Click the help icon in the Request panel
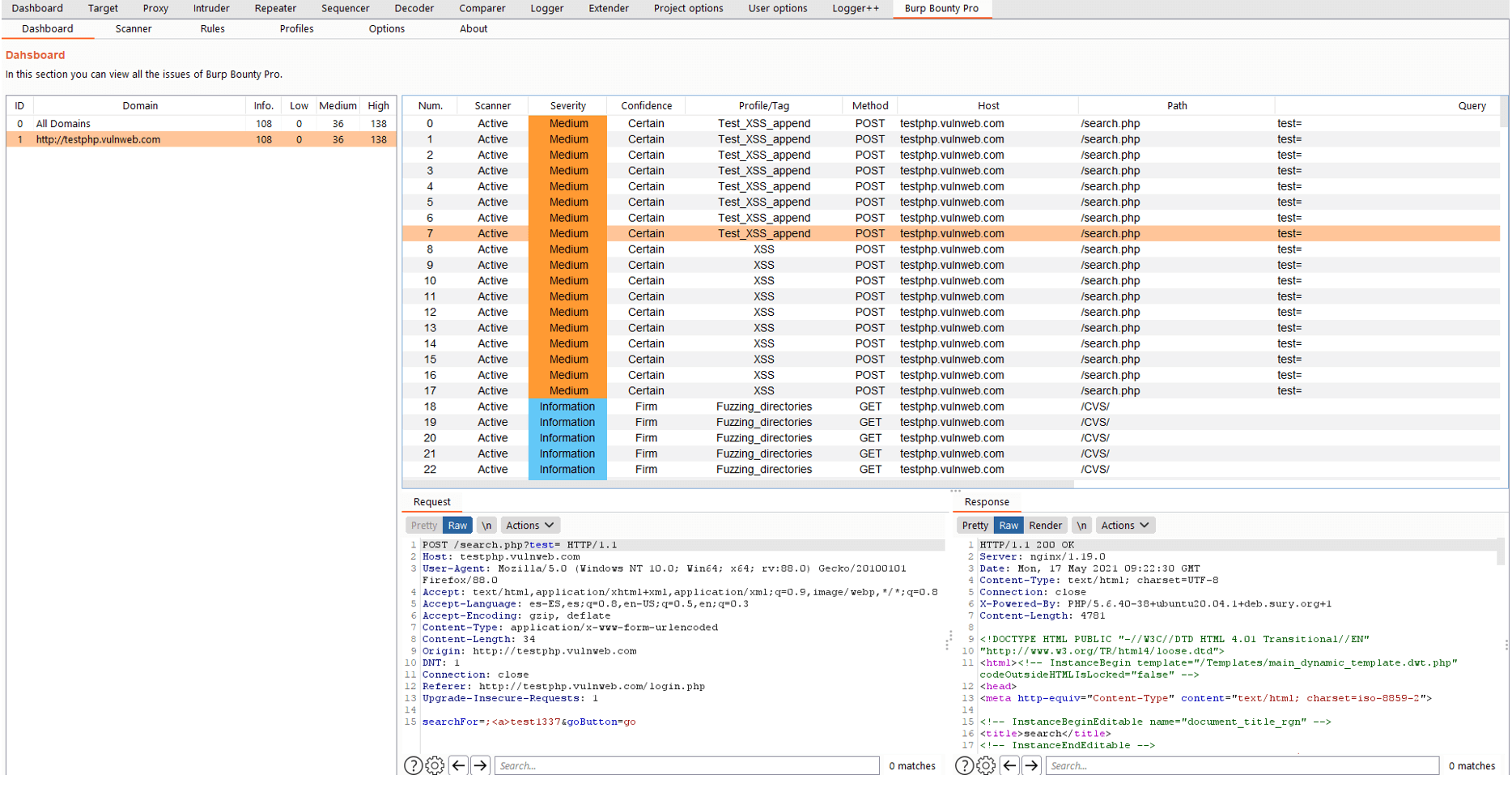 (x=414, y=764)
